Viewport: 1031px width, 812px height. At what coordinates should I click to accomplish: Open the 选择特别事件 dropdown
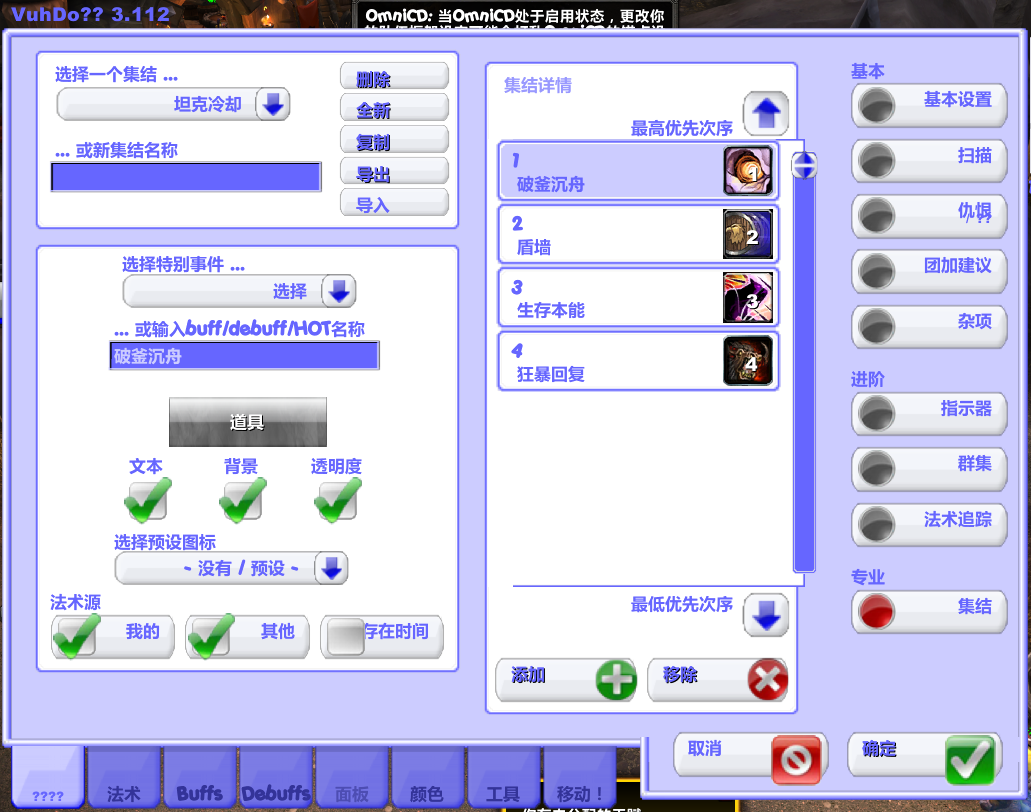[x=338, y=290]
